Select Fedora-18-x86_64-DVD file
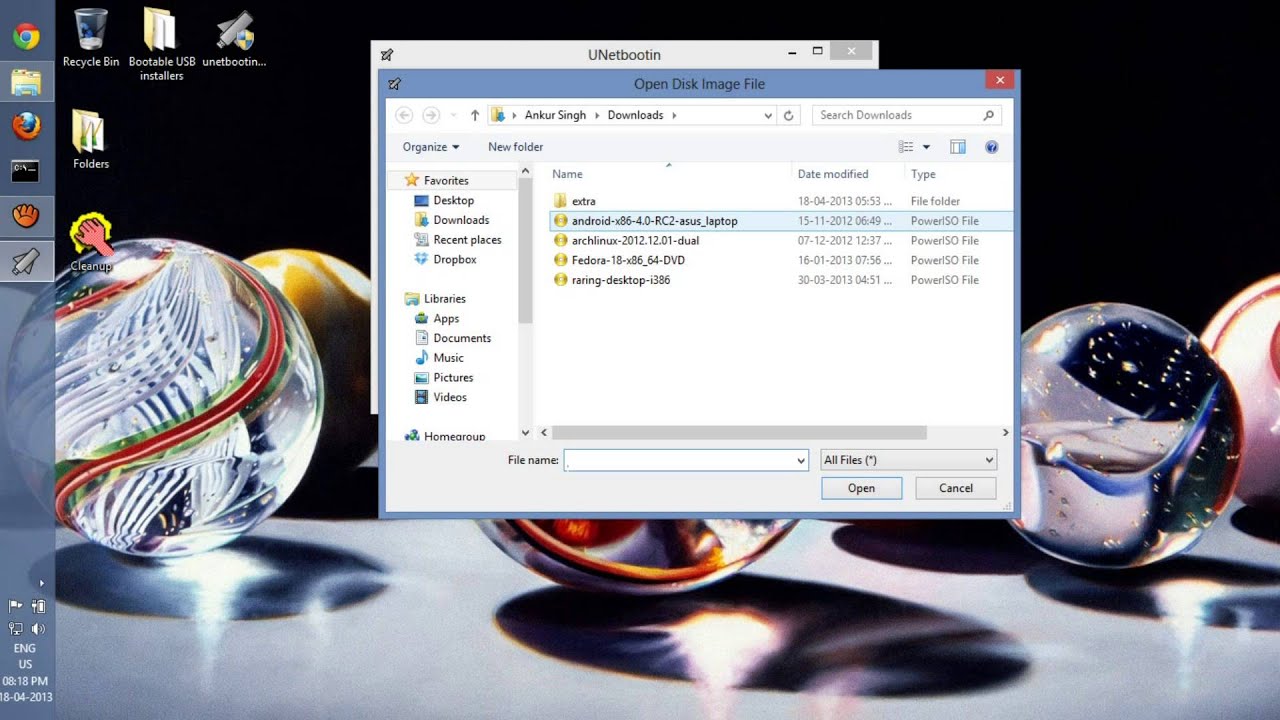Screen dimensions: 1280x720 (628, 260)
